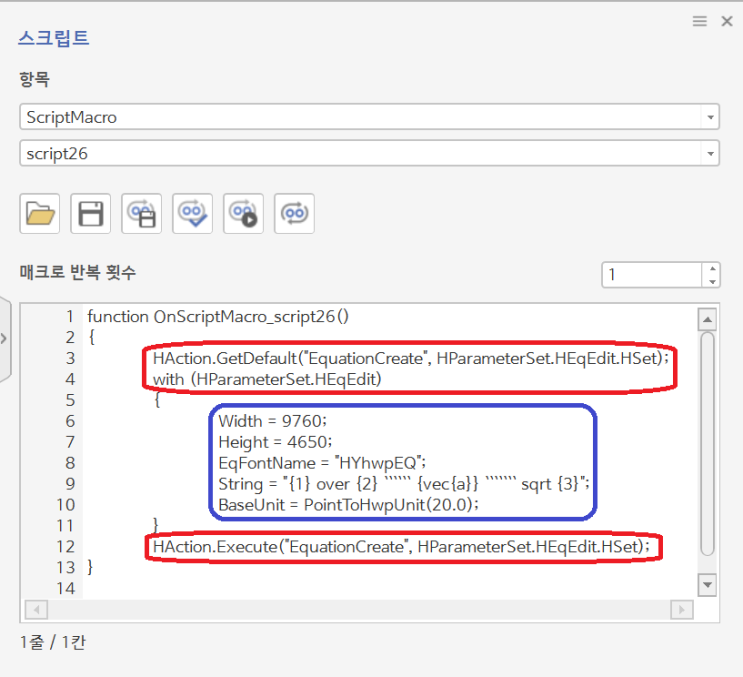The width and height of the screenshot is (743, 677).
Task: Click the 항목 label
Action: 35,79
